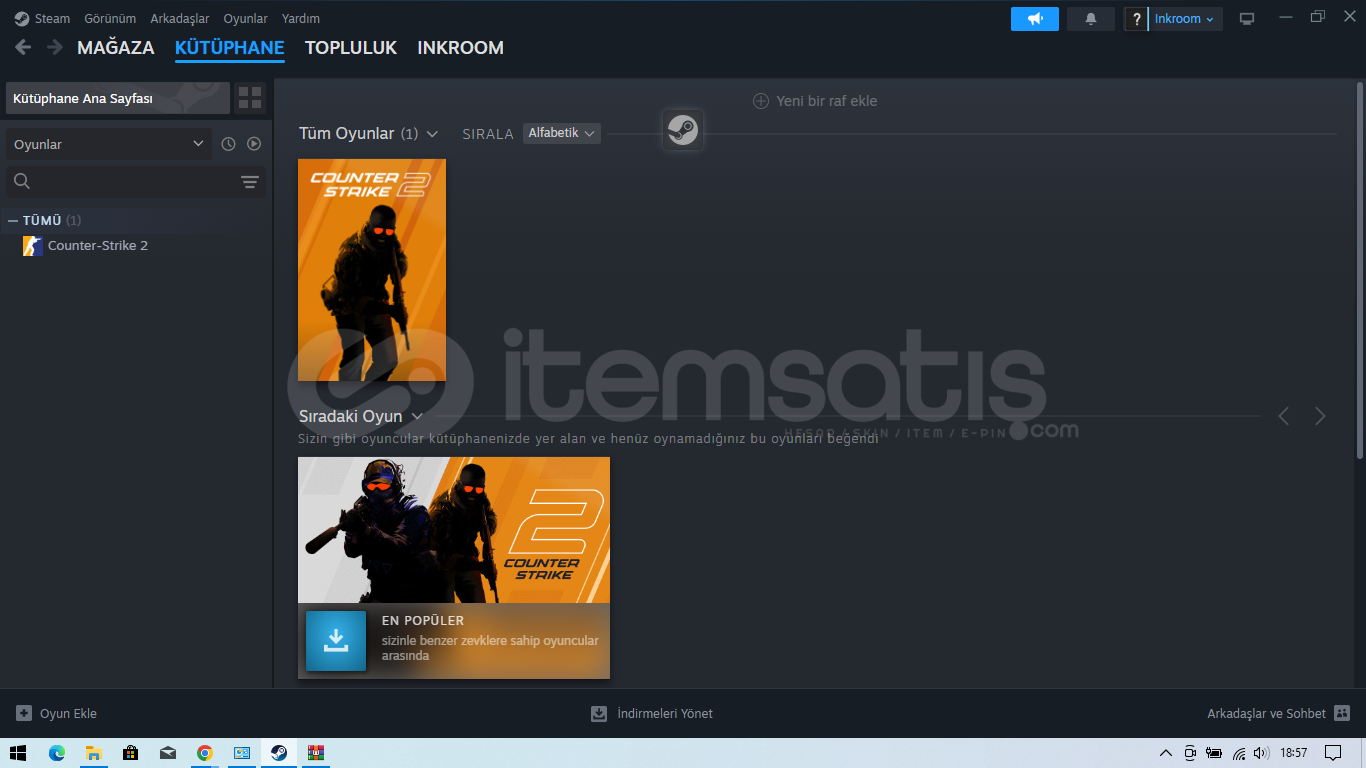Open the Counter-Strike 2 recommendation banner

point(454,568)
